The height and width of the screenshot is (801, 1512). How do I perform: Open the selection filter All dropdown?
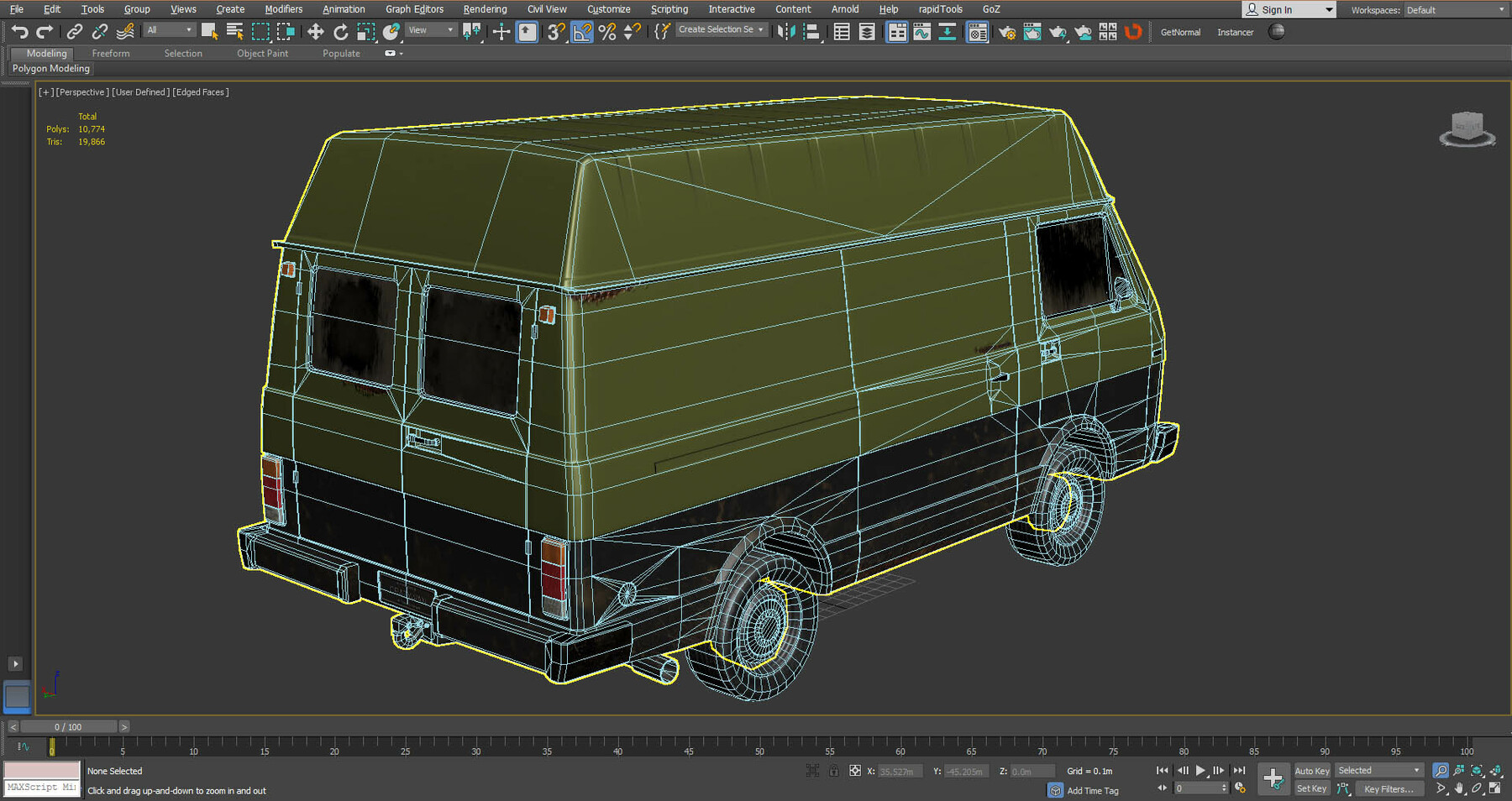tap(168, 29)
